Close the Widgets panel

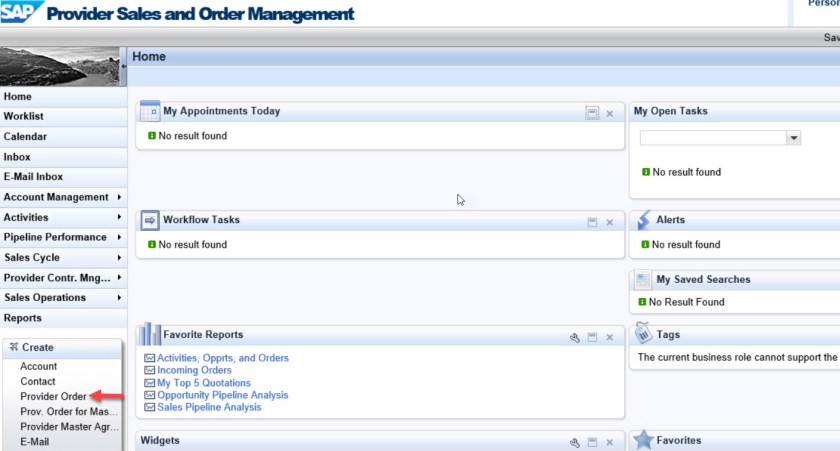click(610, 442)
